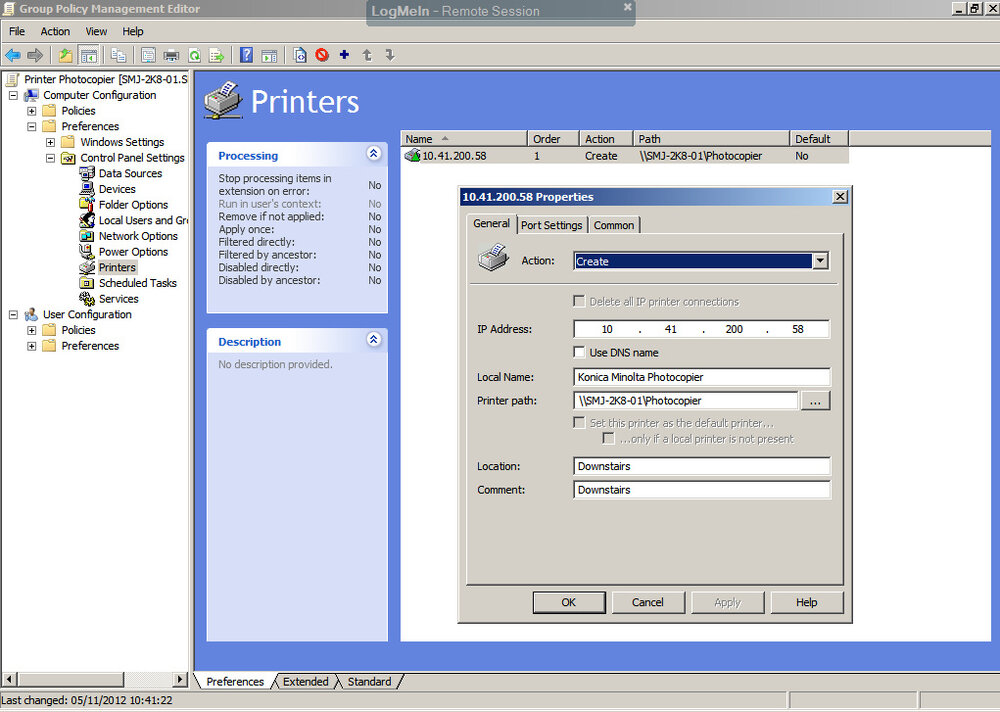Check Delete all IP printer connections
This screenshot has width=1000, height=712.
tap(577, 301)
